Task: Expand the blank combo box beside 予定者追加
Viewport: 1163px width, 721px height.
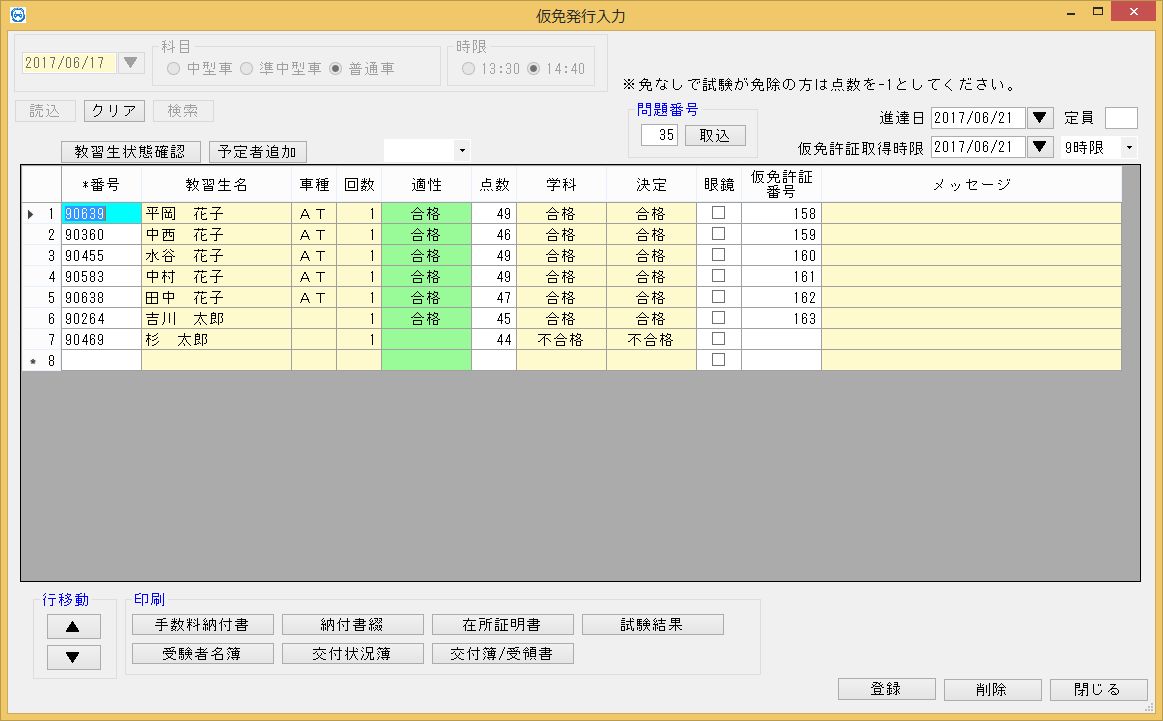Action: pyautogui.click(x=461, y=151)
